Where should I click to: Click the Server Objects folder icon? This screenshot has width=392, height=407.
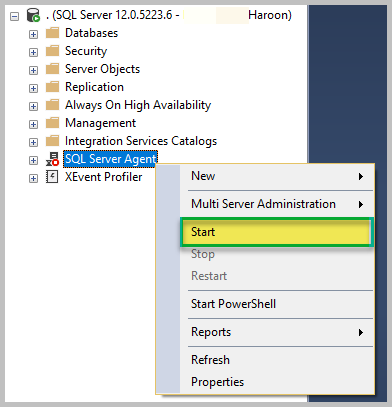(52, 69)
